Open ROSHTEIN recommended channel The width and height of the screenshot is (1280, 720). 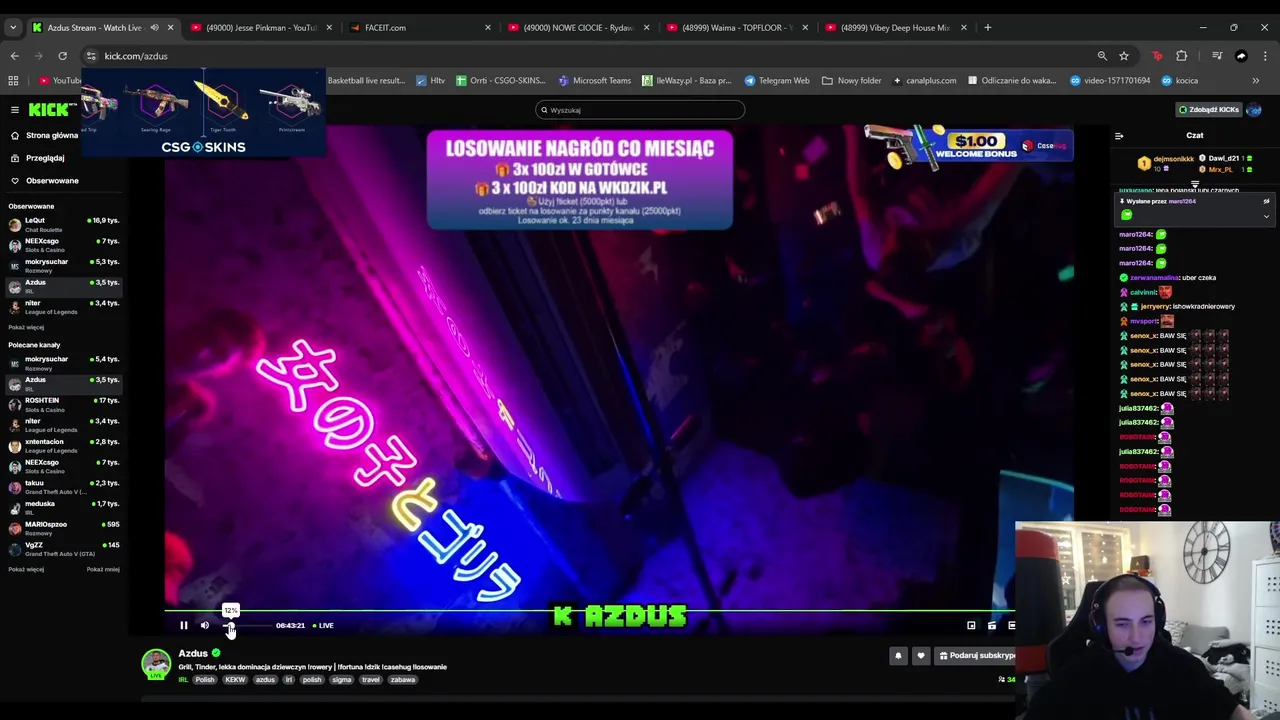point(64,405)
